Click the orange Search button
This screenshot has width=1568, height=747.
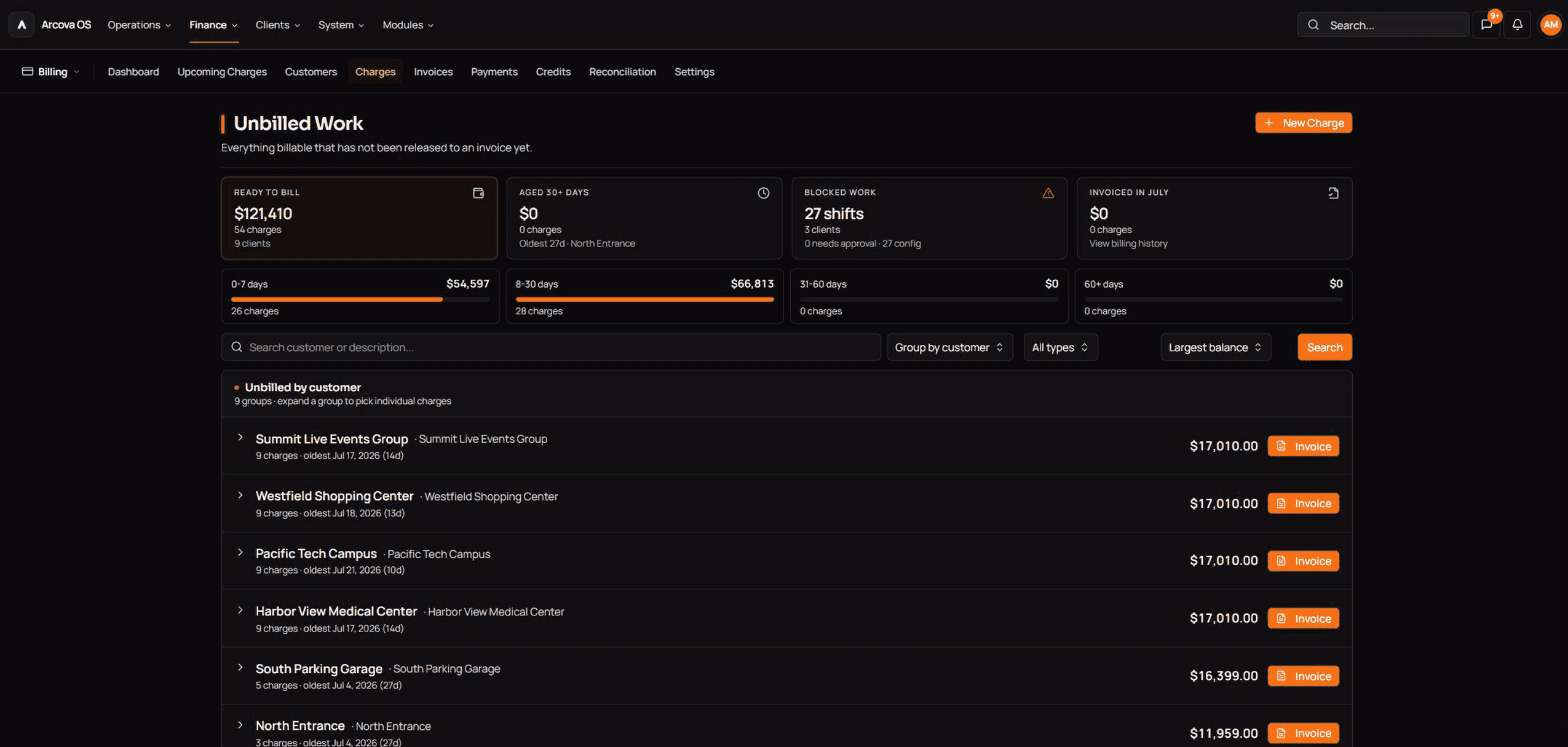[1324, 347]
